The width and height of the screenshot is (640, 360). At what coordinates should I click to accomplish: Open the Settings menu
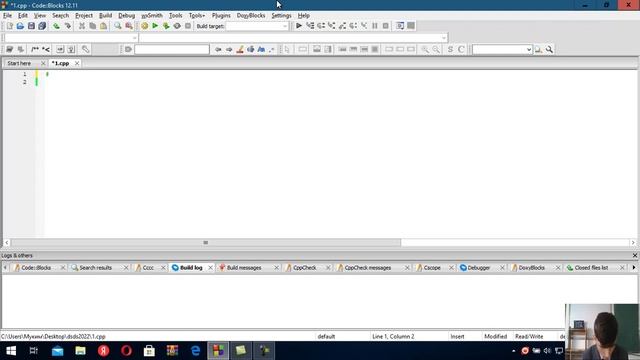[x=281, y=16]
